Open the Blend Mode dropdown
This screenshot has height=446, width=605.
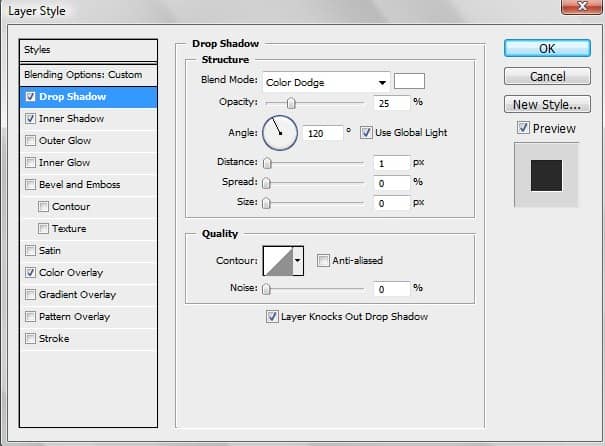tap(326, 82)
